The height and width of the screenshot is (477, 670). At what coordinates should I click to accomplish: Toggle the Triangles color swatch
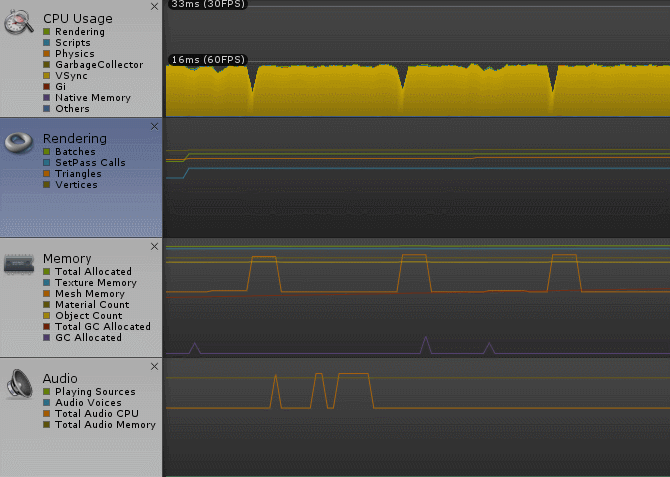47,174
